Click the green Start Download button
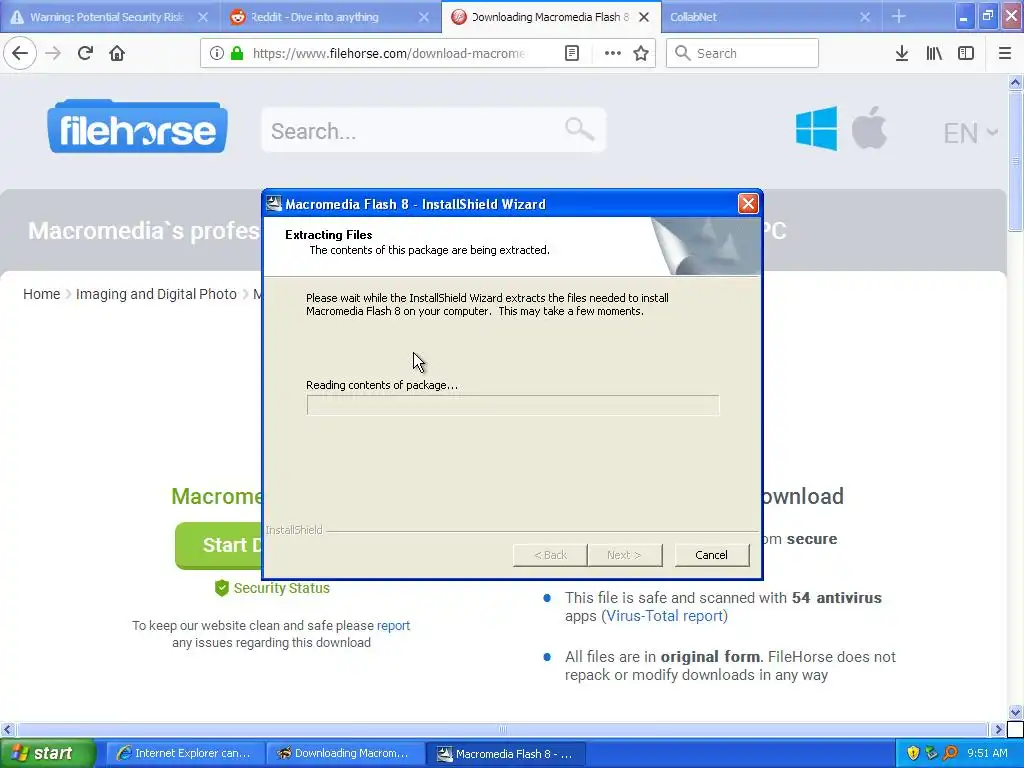 [219, 545]
